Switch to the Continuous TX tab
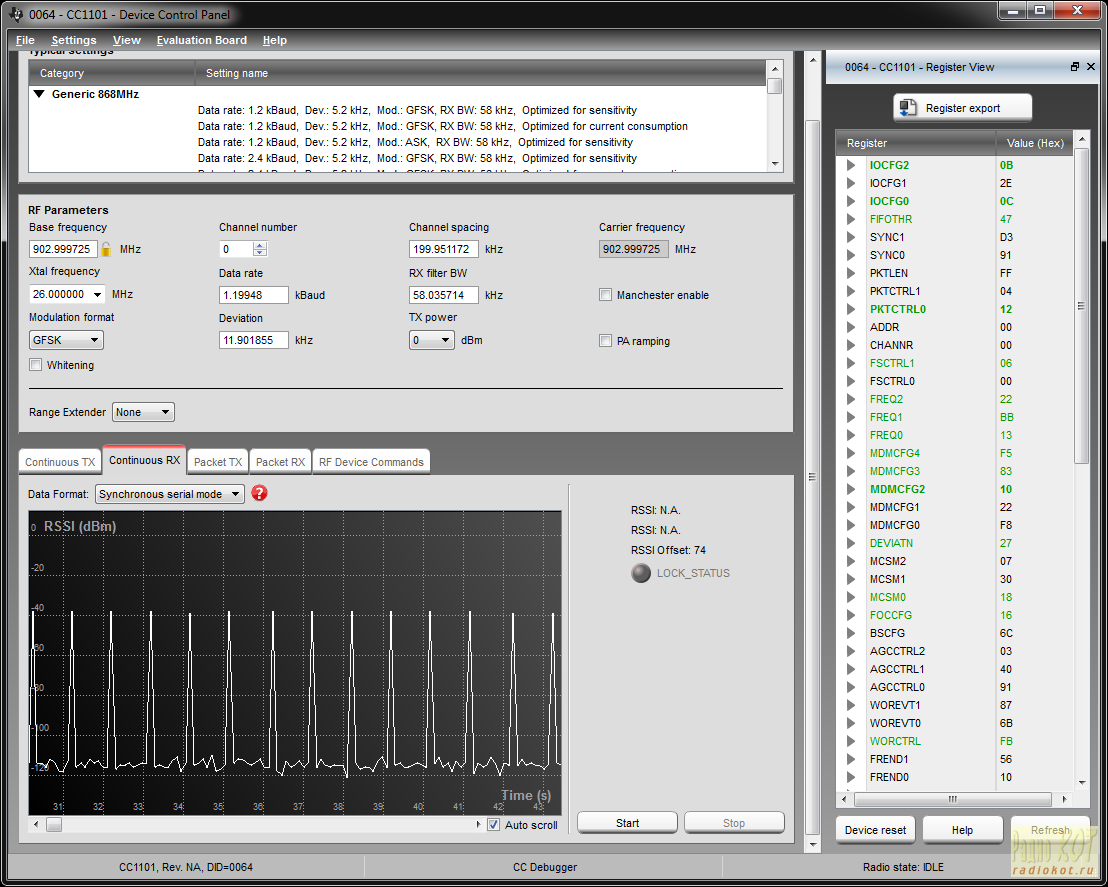1108x887 pixels. coord(60,462)
